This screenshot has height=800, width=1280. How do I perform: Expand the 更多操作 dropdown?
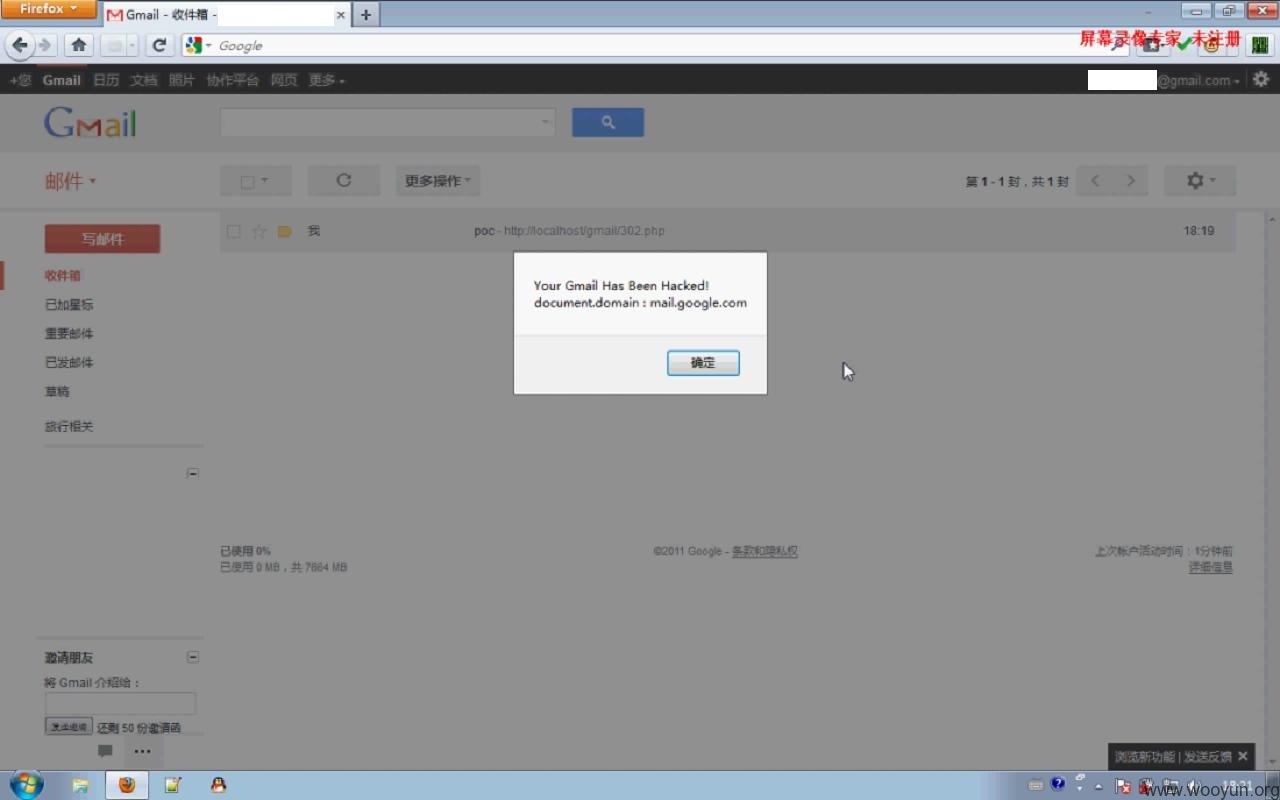coord(438,180)
